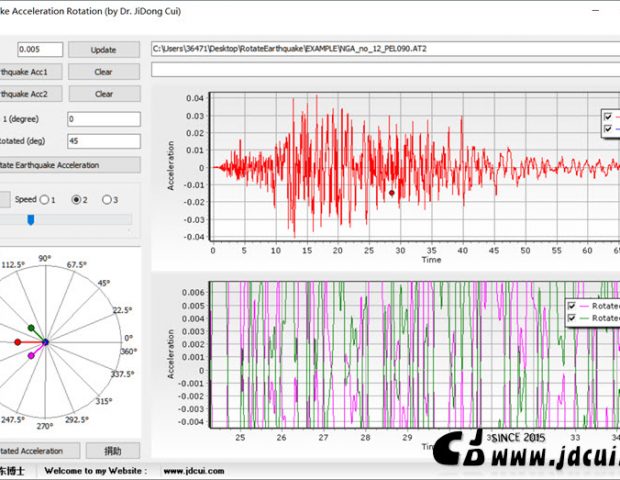
Task: Clear the Earthquake Acc2 file
Action: 103,94
